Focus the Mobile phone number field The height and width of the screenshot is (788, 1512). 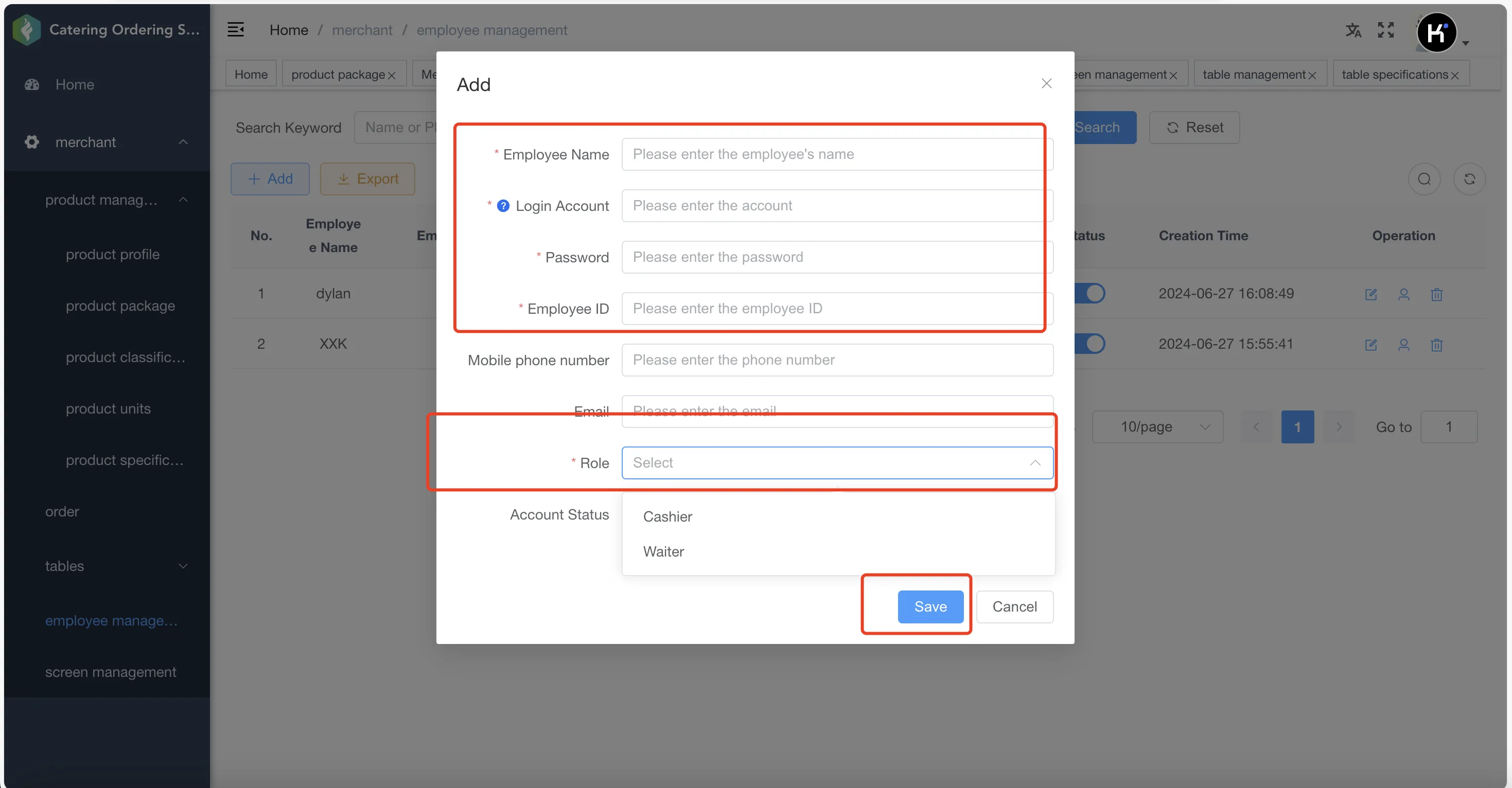tap(837, 360)
